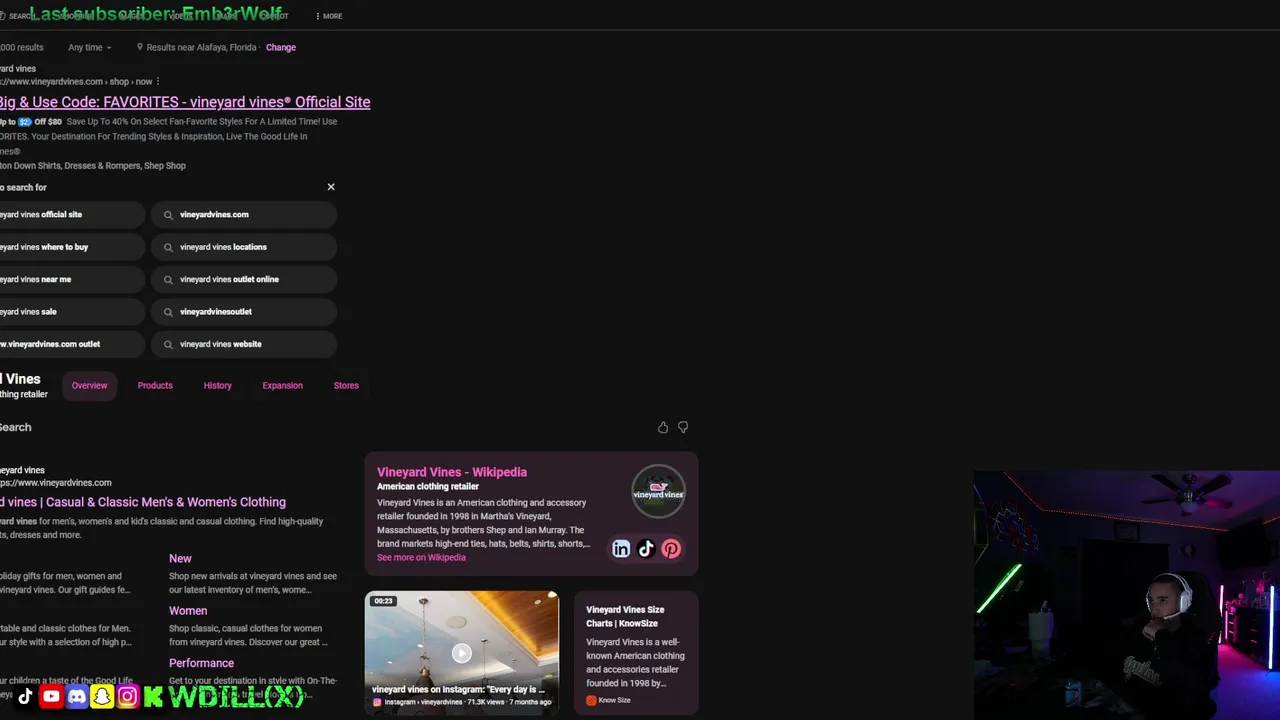Select the vineyardvinesoutlet suggestion
1280x720 pixels.
click(x=244, y=312)
